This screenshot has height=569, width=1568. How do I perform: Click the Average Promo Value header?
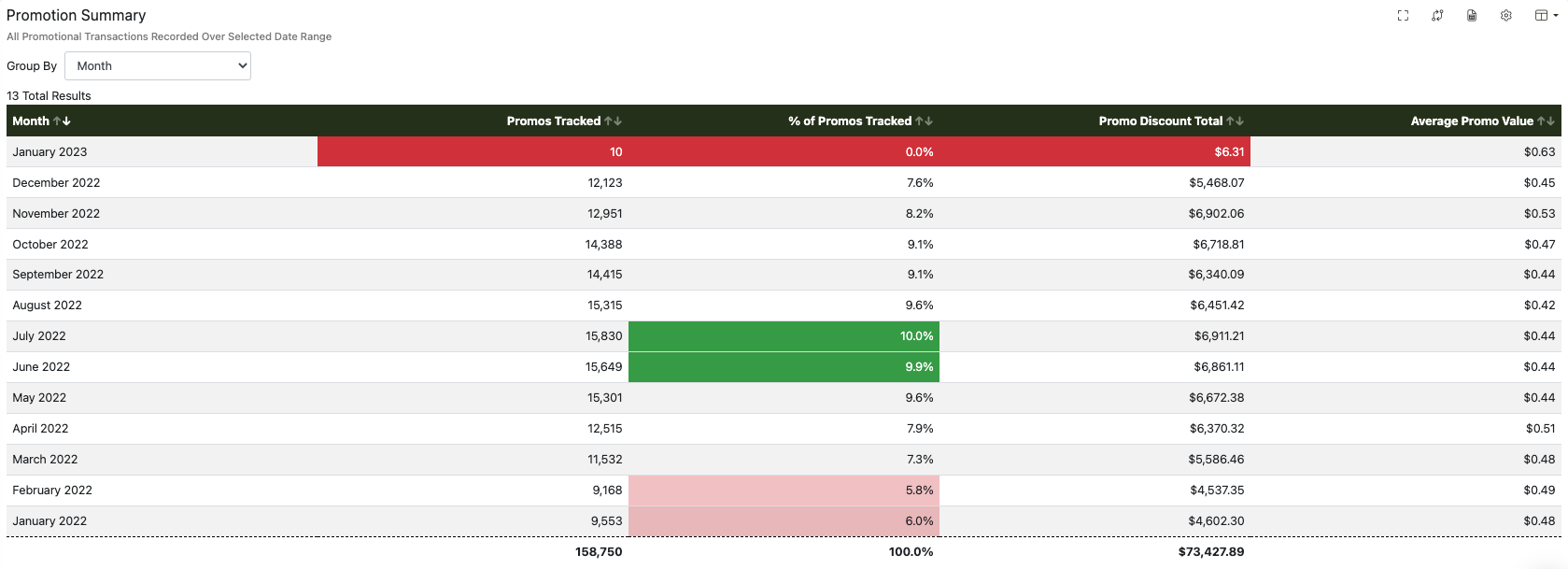1471,121
